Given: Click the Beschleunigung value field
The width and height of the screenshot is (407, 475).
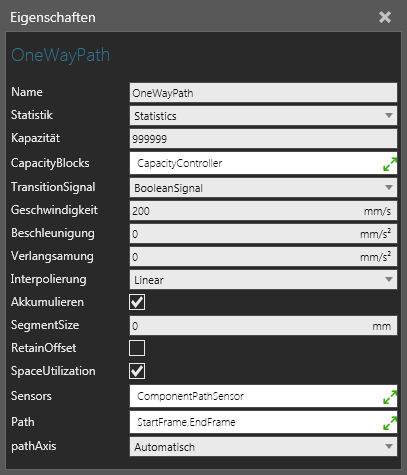Looking at the screenshot, I should click(263, 234).
